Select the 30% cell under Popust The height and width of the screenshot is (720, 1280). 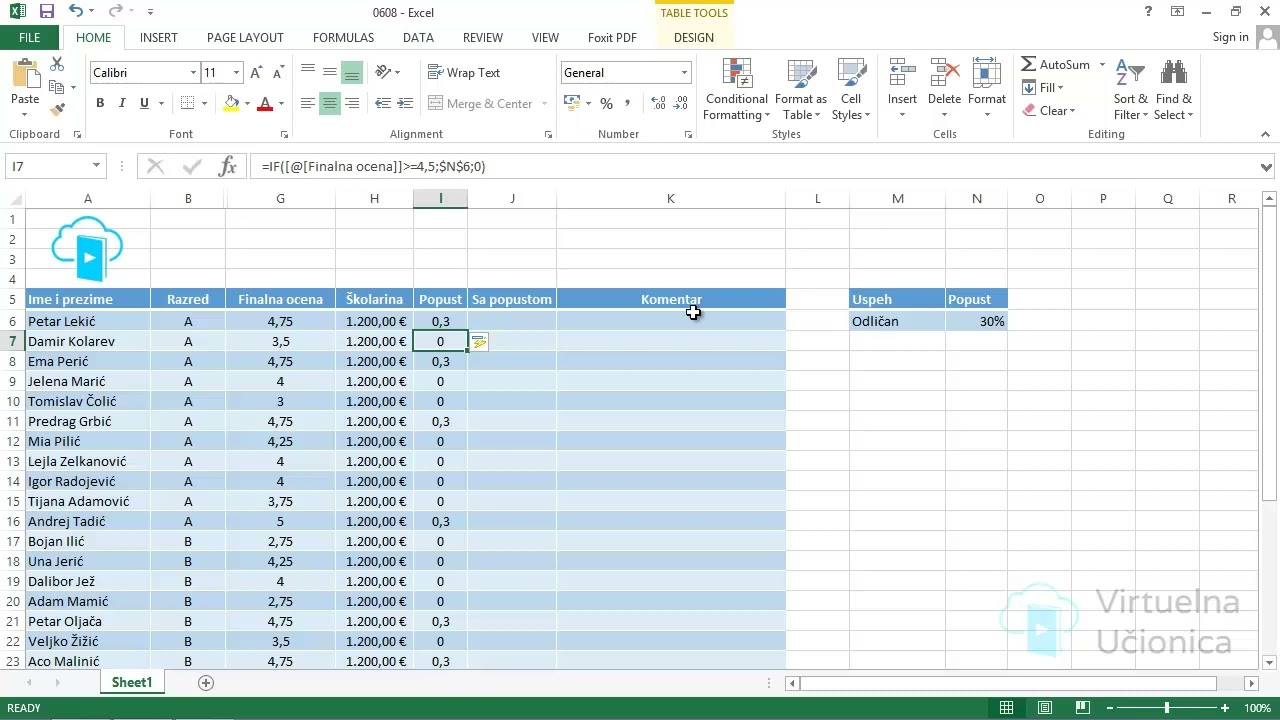click(977, 321)
